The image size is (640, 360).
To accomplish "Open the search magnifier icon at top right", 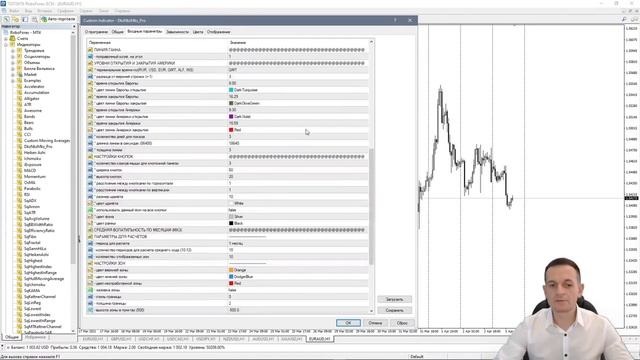I will [624, 19].
